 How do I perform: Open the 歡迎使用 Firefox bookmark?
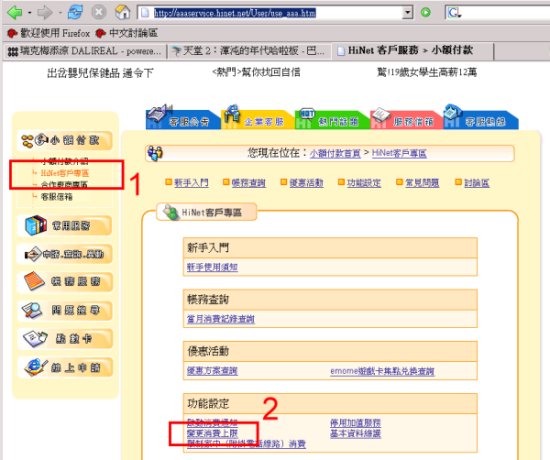point(55,33)
